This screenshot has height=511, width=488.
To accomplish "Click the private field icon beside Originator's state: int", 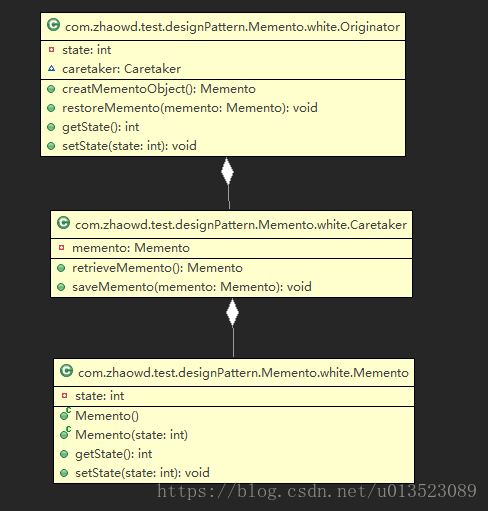I will pyautogui.click(x=51, y=50).
